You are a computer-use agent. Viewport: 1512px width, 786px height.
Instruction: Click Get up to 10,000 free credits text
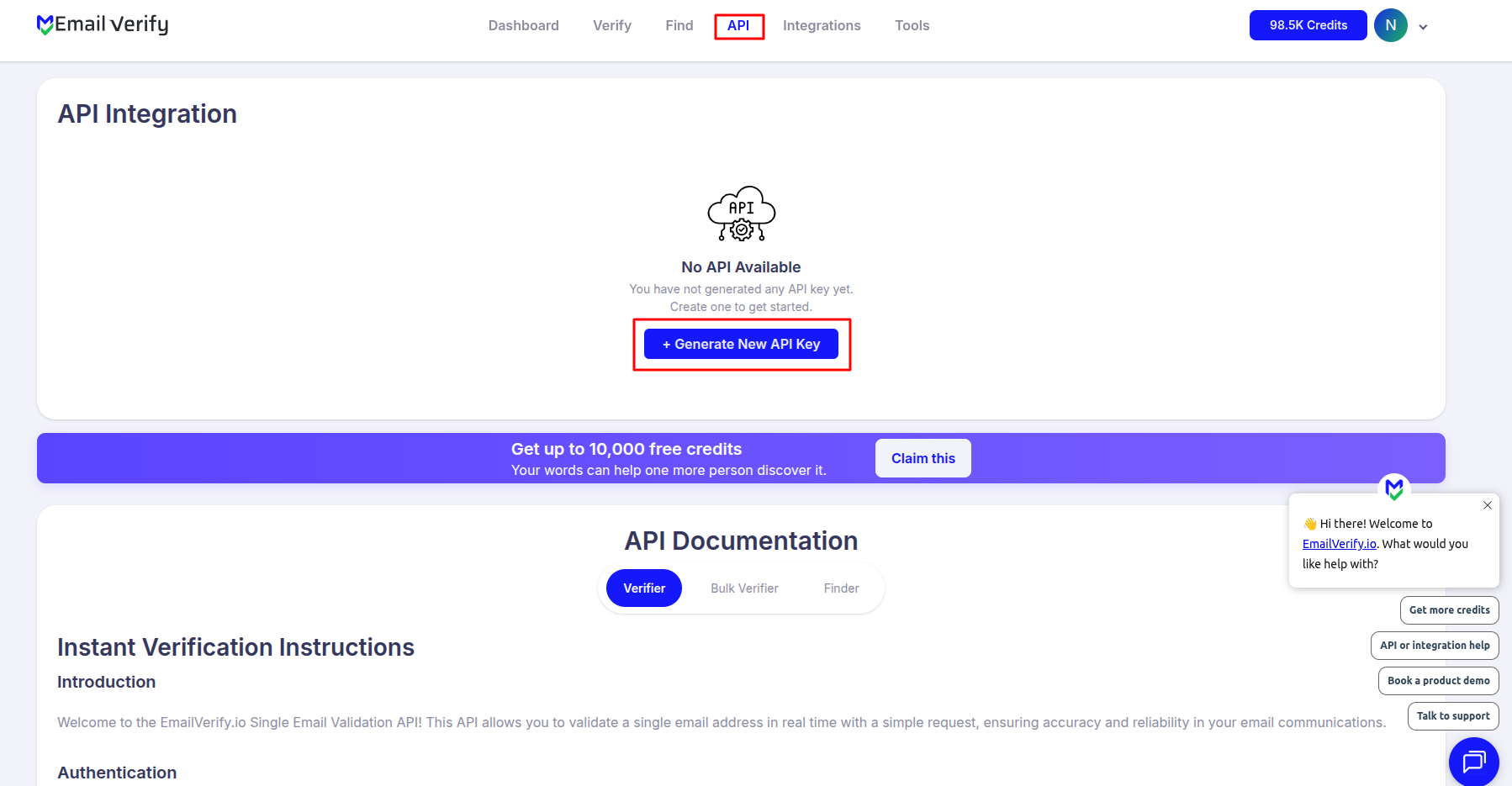626,449
